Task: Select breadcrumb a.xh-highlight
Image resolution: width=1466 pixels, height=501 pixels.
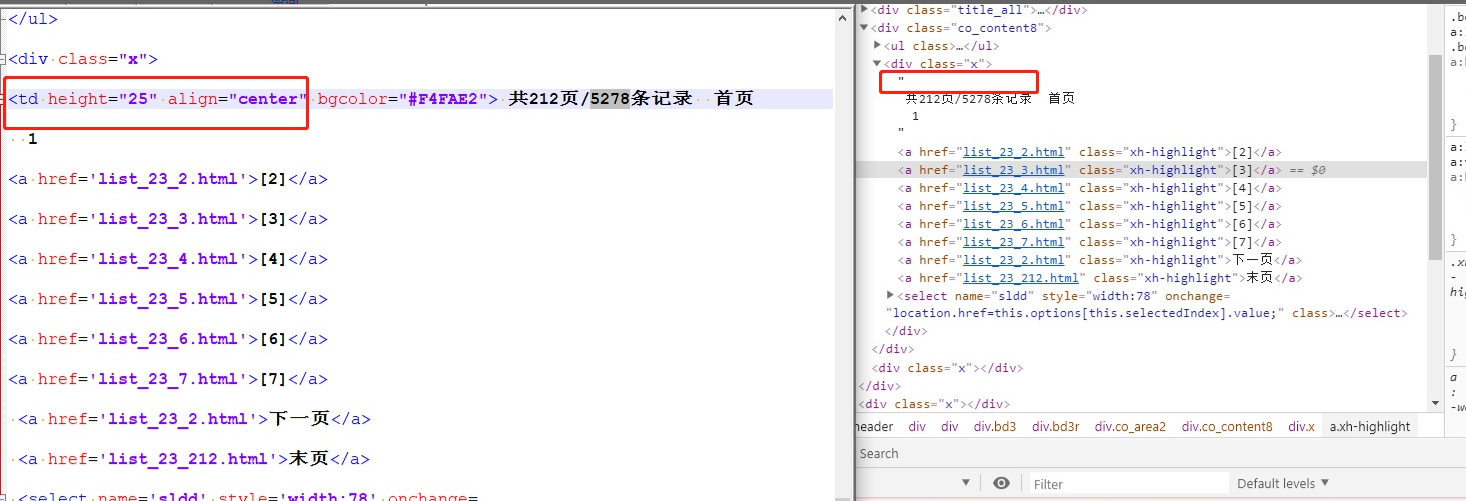Action: [1370, 426]
